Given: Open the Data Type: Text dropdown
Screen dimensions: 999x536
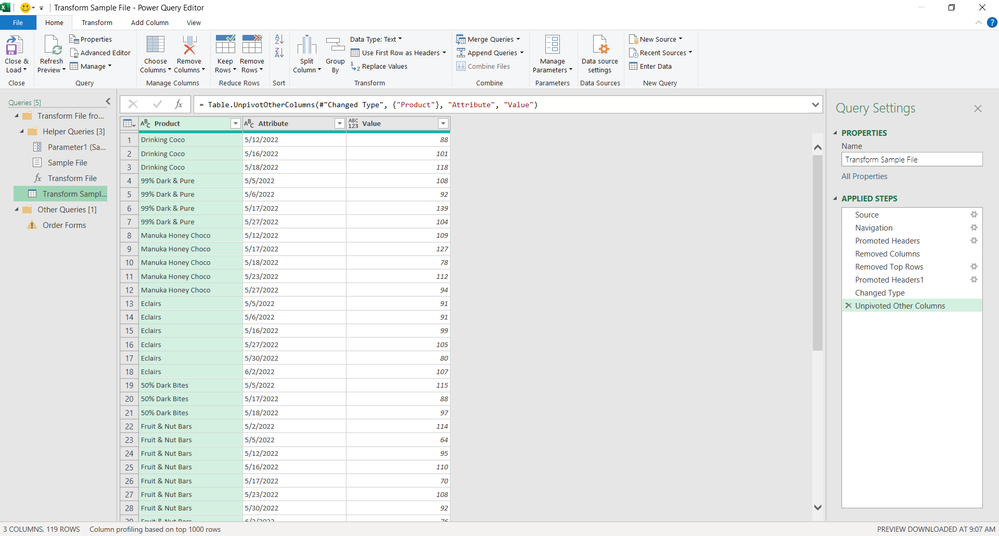Looking at the screenshot, I should coord(376,40).
